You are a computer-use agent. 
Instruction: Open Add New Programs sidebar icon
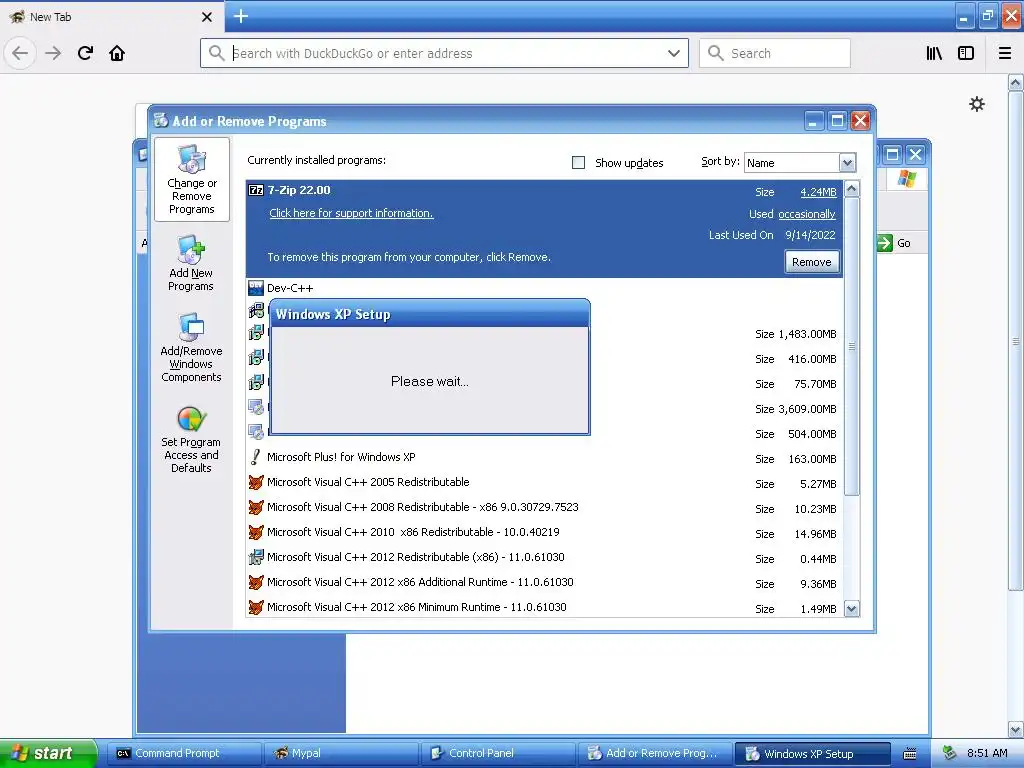(191, 249)
